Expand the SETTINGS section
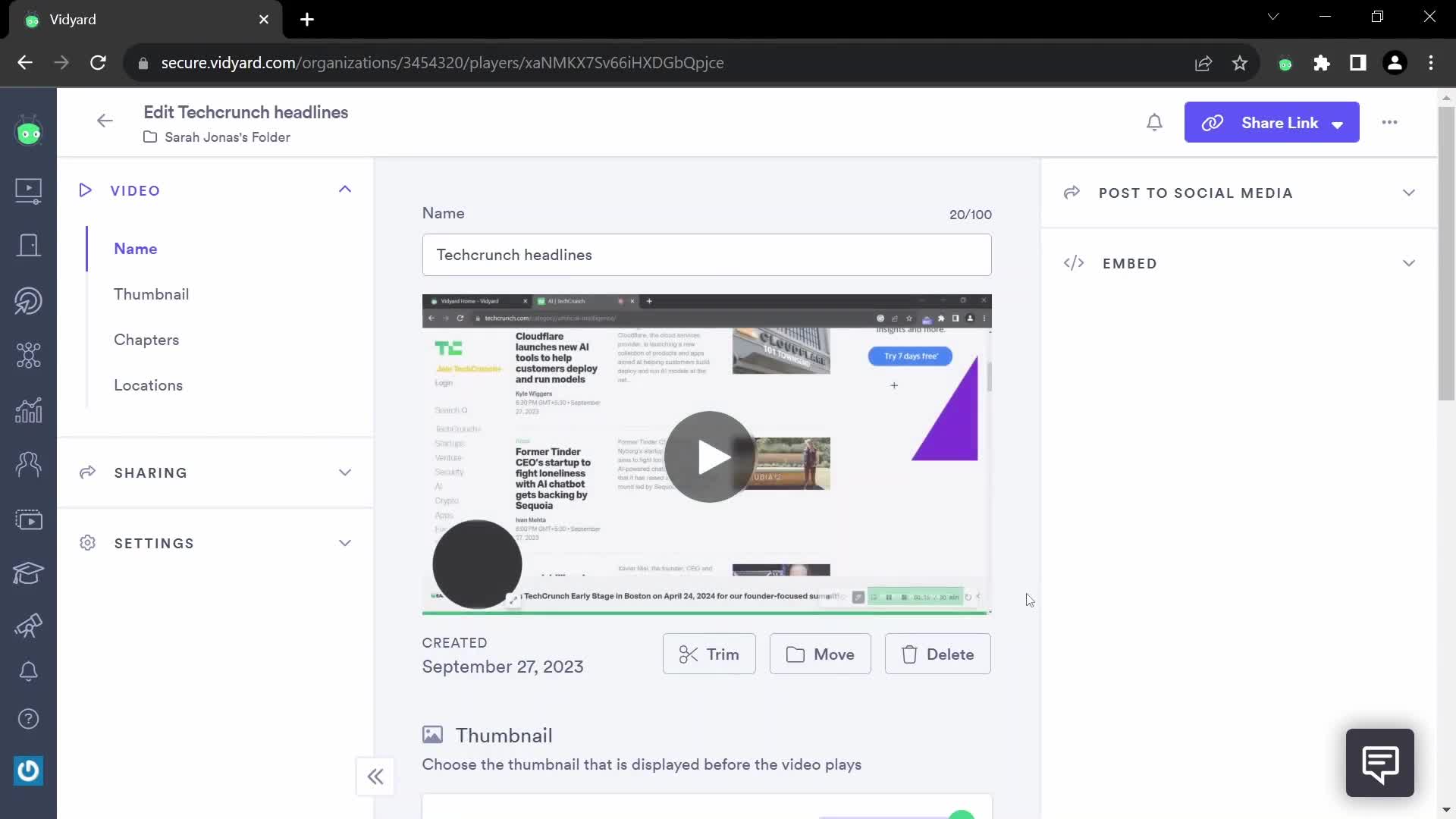This screenshot has width=1456, height=819. (345, 543)
